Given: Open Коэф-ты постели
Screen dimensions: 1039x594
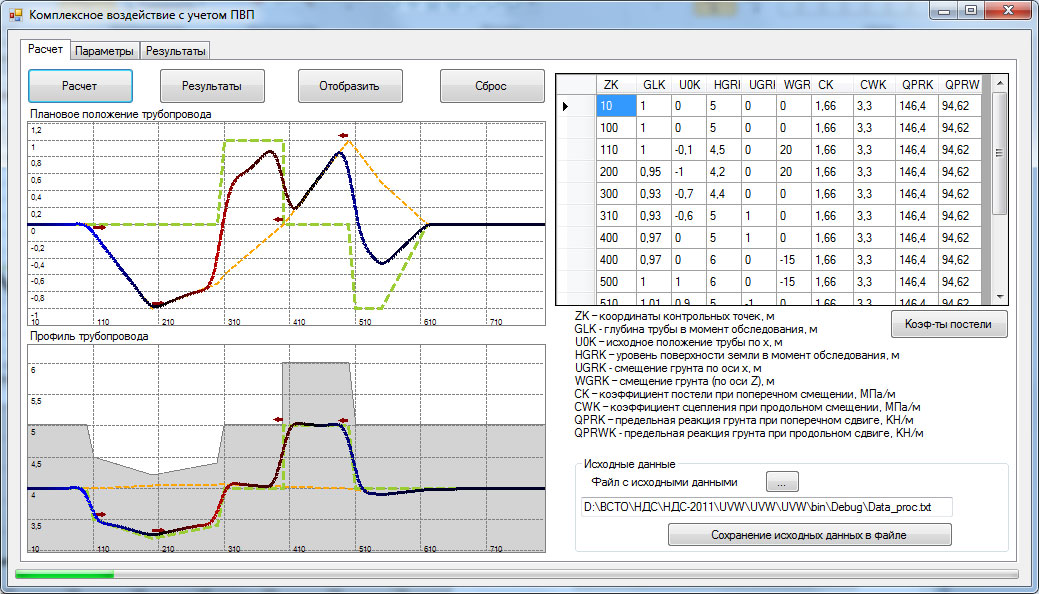Looking at the screenshot, I should [949, 324].
